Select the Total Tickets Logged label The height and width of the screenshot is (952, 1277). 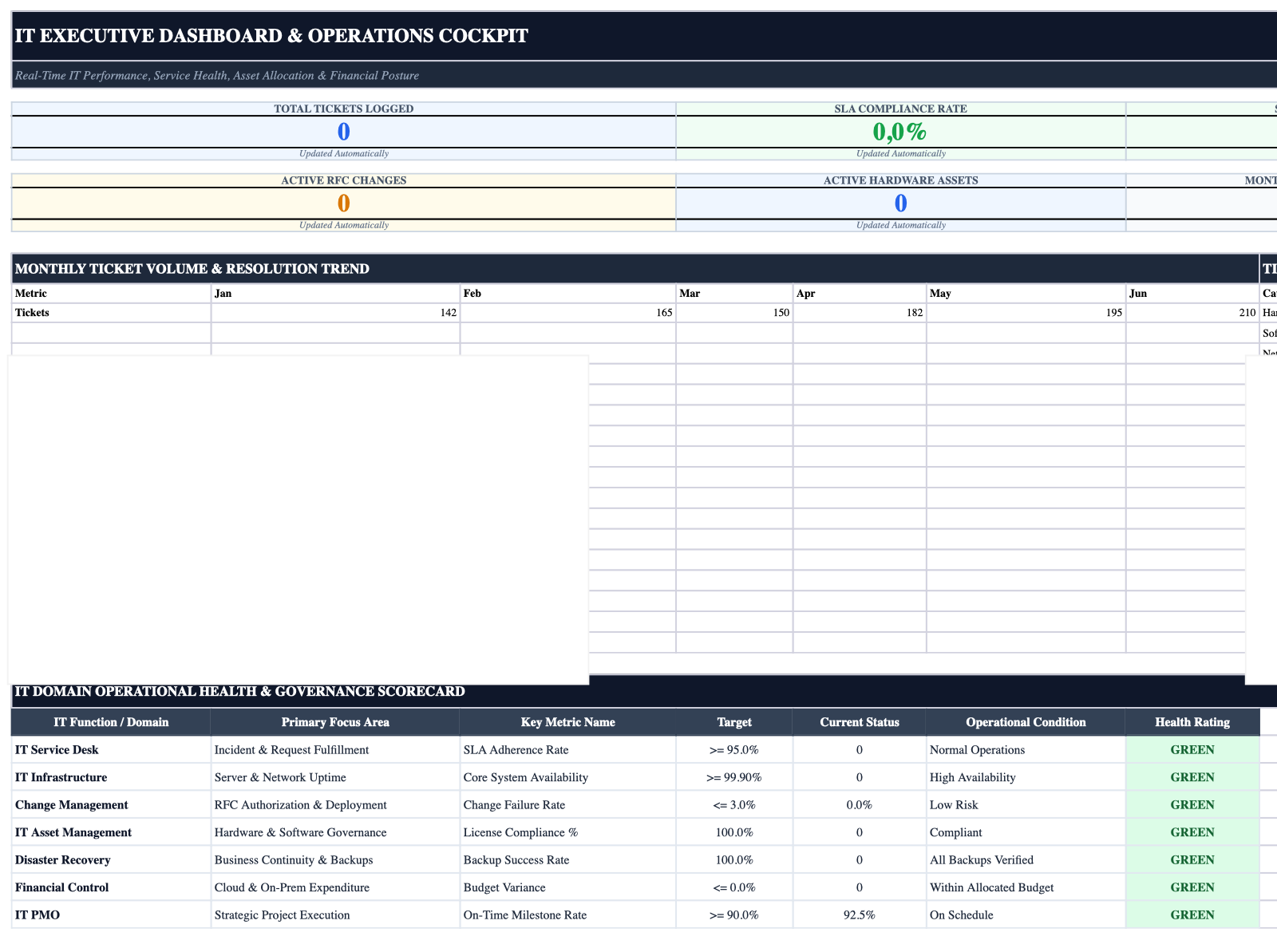pos(344,109)
